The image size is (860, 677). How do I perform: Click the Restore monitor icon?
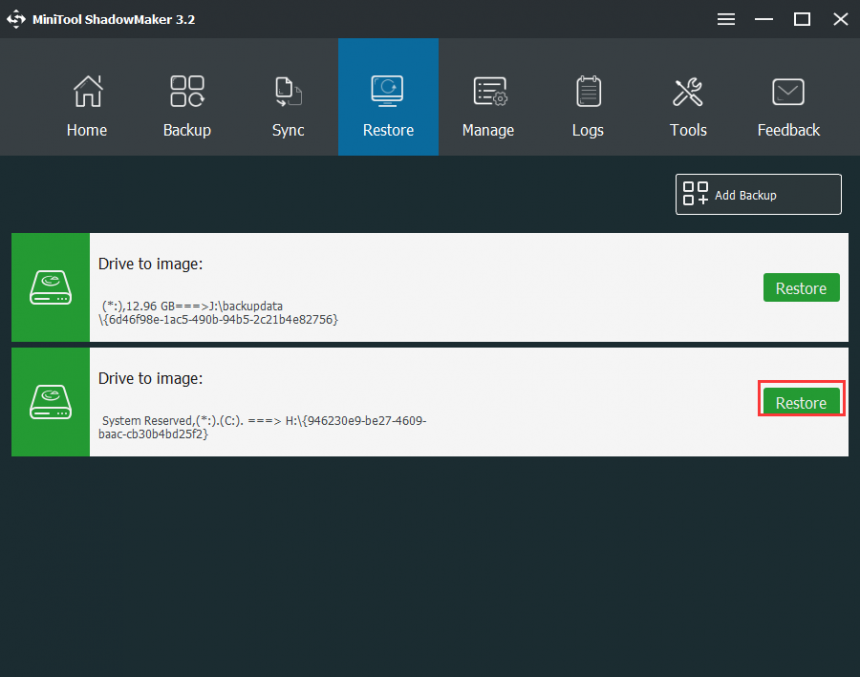pyautogui.click(x=387, y=91)
